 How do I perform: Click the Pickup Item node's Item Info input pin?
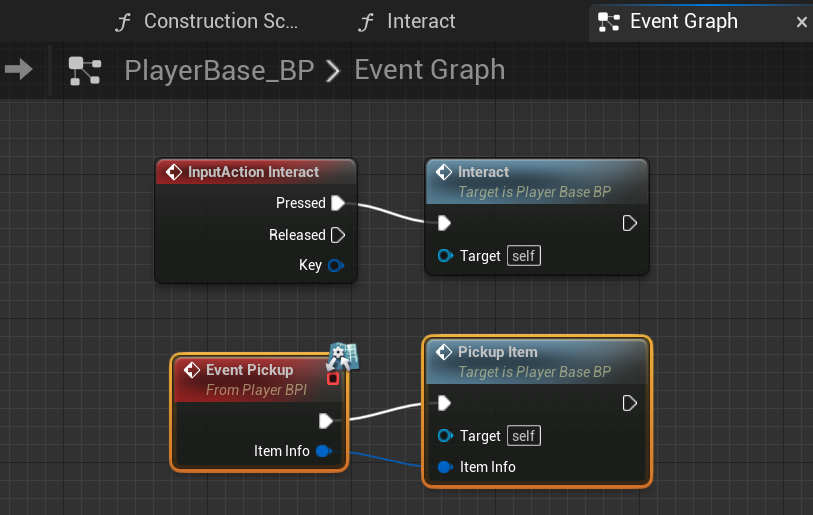tap(445, 467)
